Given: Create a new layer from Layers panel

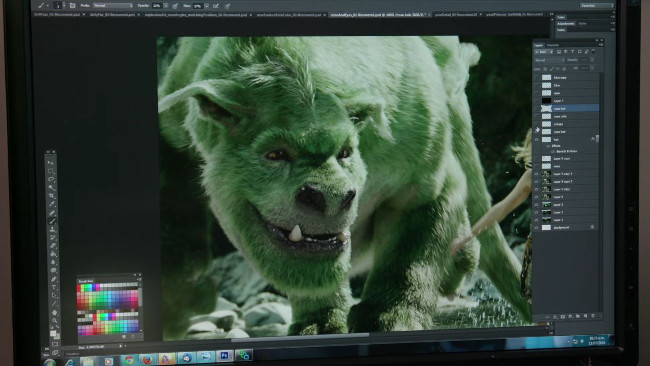Looking at the screenshot, I should tap(585, 316).
